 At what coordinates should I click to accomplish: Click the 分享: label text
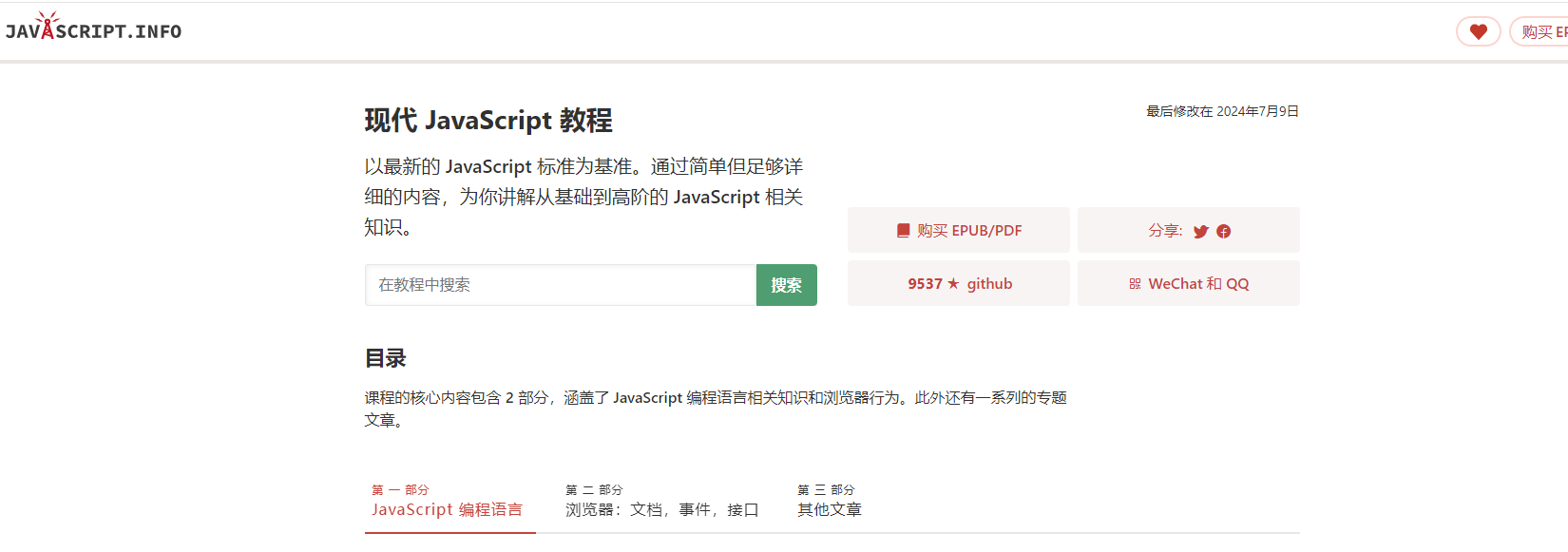point(1165,231)
